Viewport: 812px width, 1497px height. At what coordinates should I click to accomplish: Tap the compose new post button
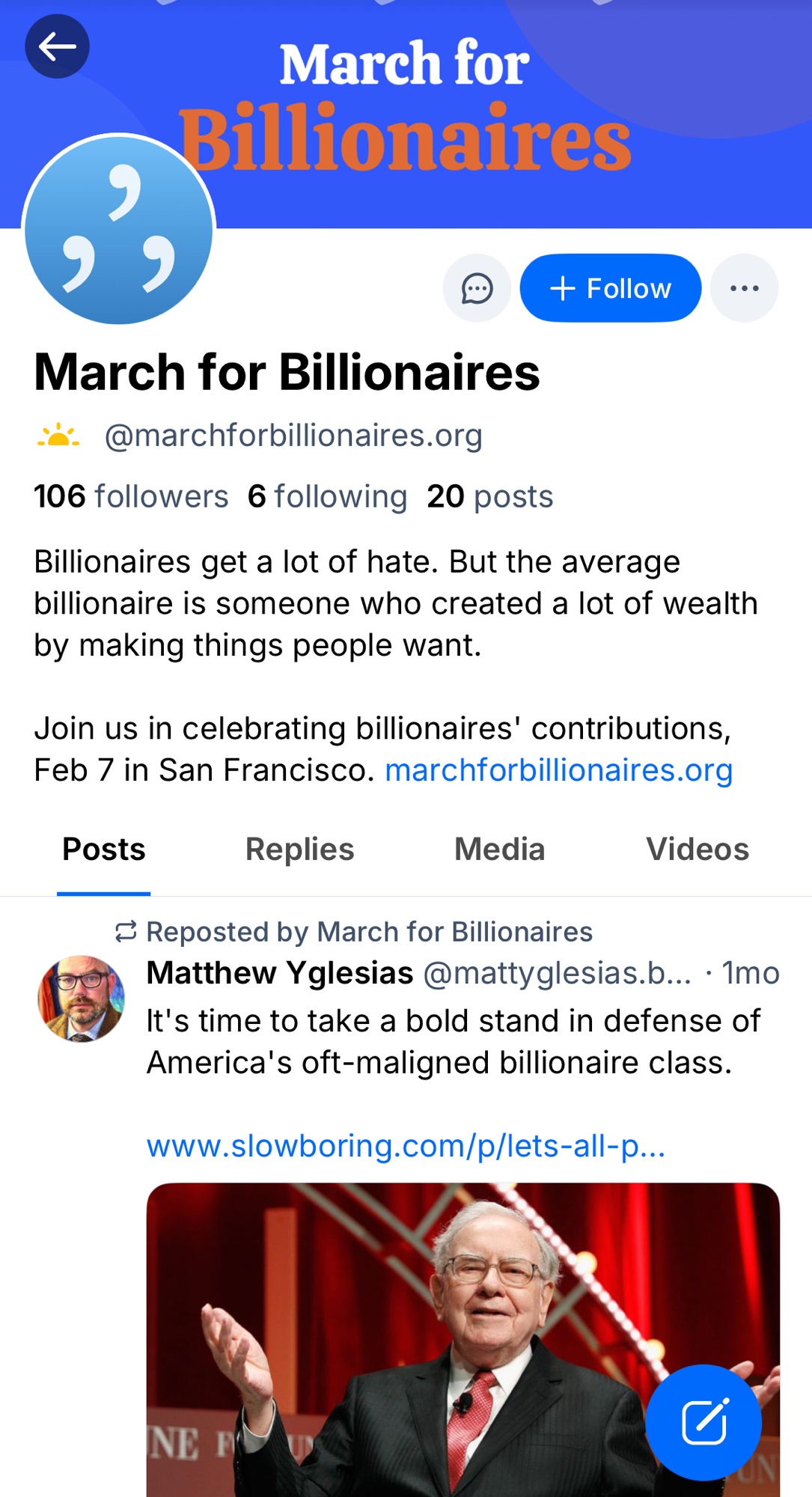703,1422
